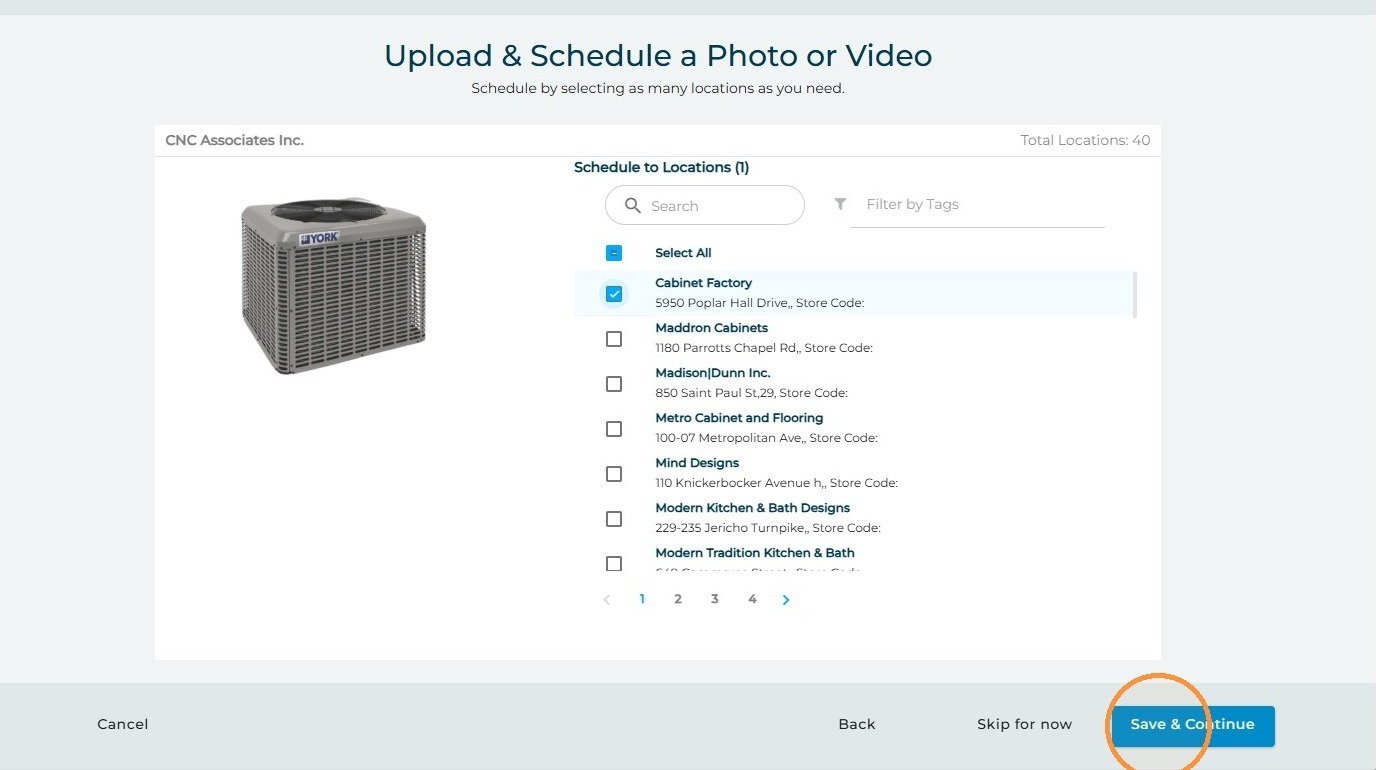Click the 5950 Poplar Hall Drive address
Viewport: 1376px width, 770px height.
click(760, 303)
